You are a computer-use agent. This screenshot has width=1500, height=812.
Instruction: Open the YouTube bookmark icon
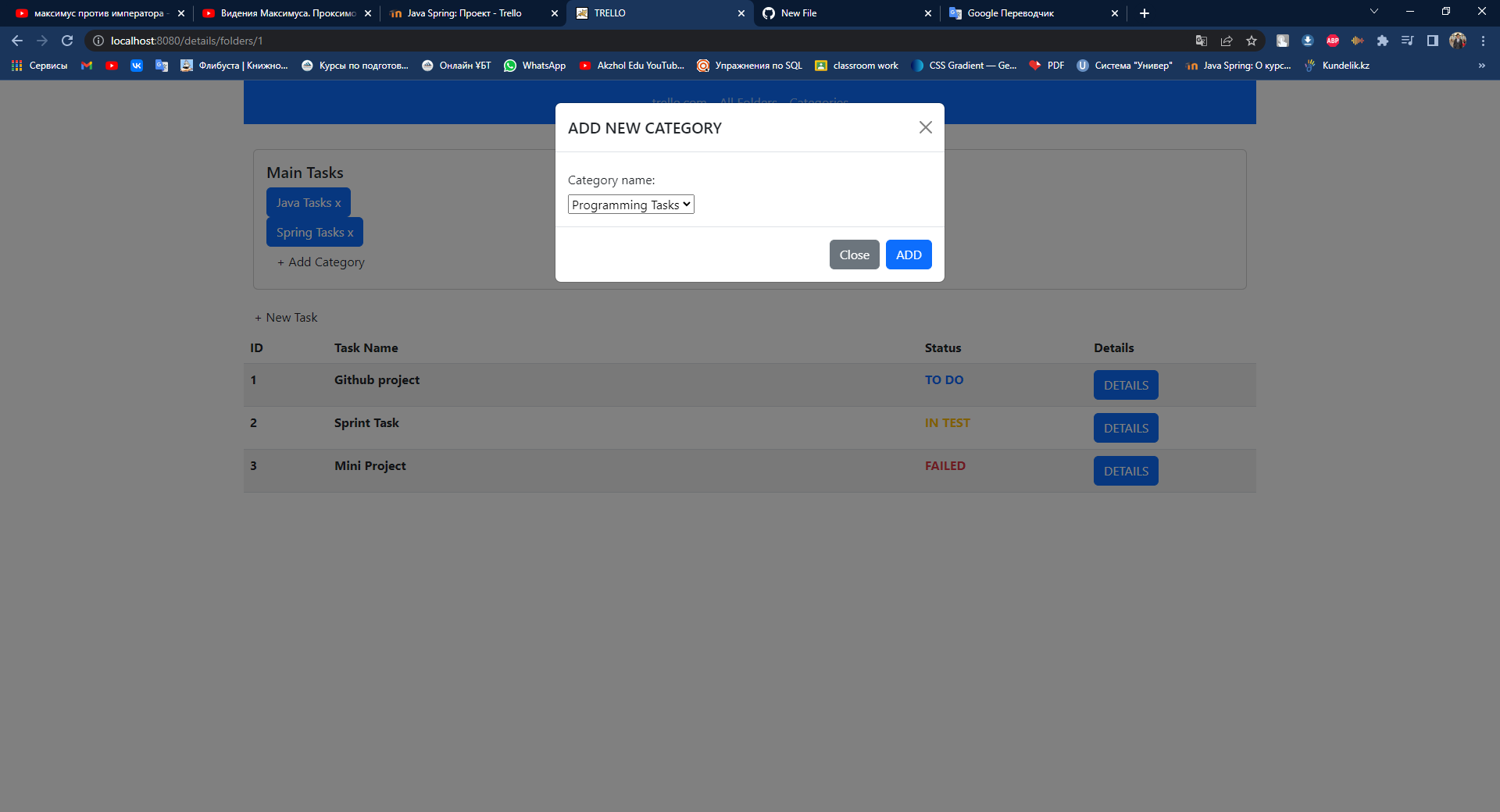(x=112, y=66)
